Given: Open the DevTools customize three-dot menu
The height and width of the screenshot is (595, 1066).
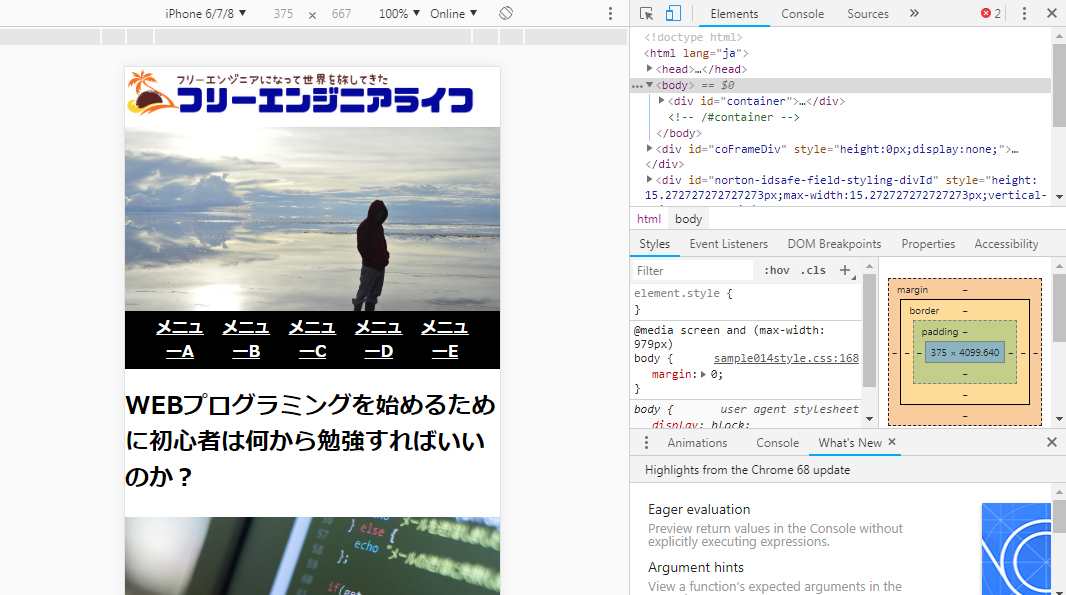Looking at the screenshot, I should pos(1024,13).
